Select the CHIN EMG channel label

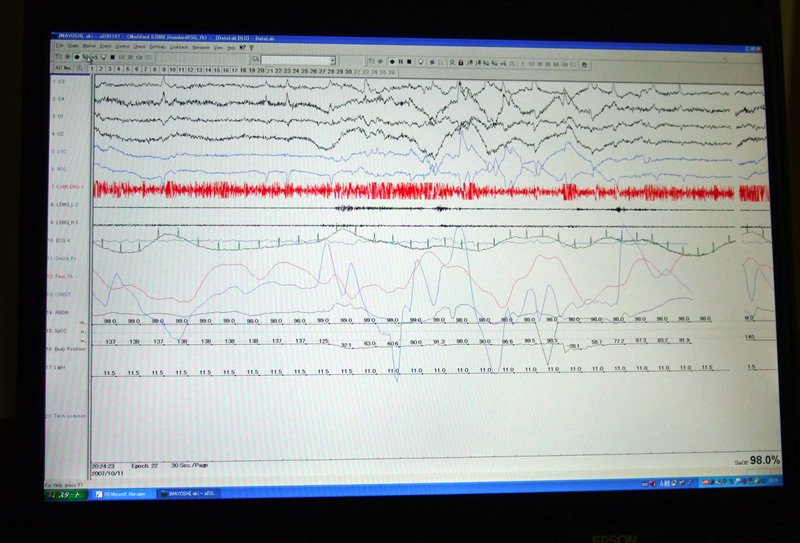point(69,187)
